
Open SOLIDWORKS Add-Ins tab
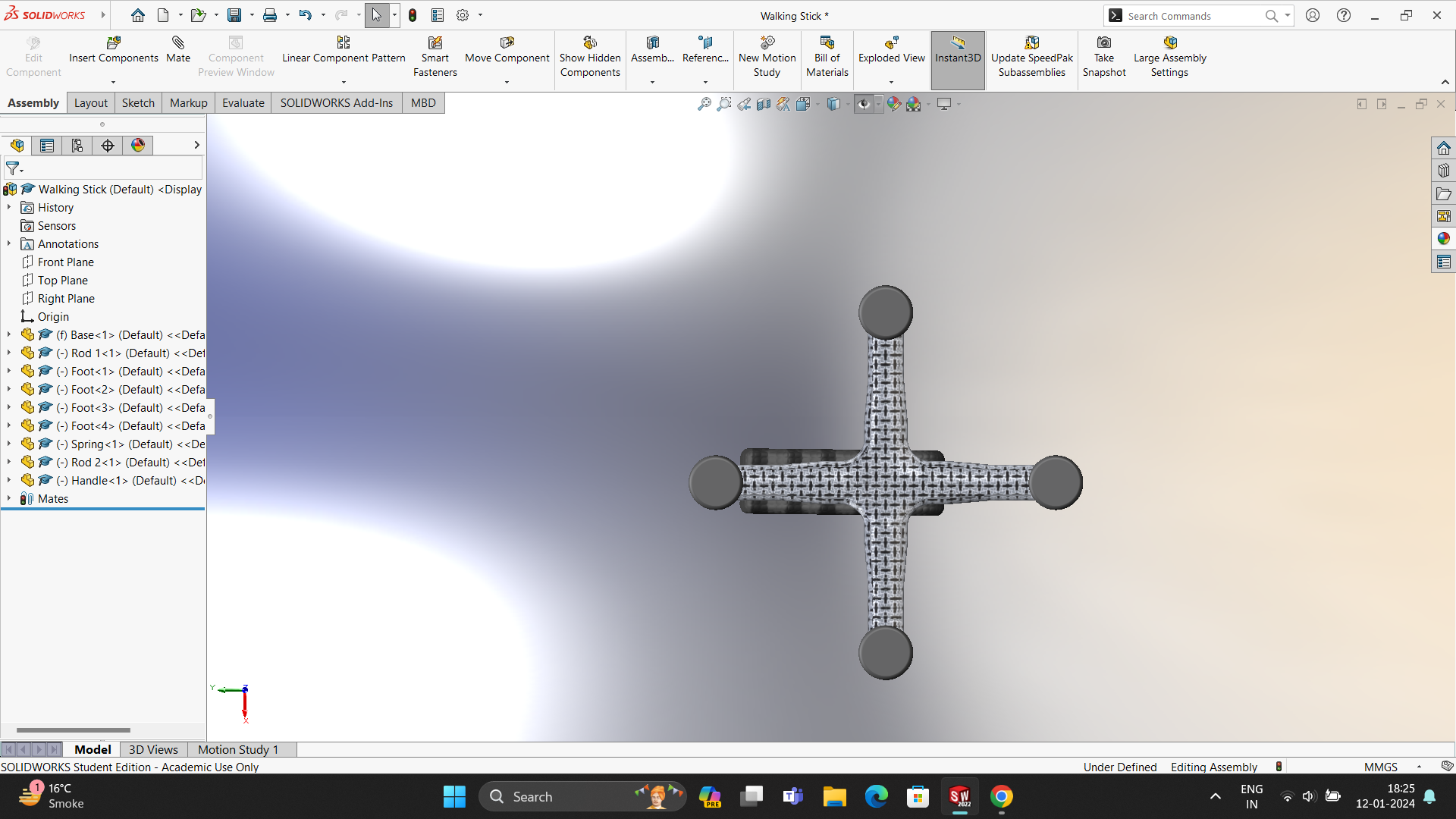pyautogui.click(x=336, y=103)
